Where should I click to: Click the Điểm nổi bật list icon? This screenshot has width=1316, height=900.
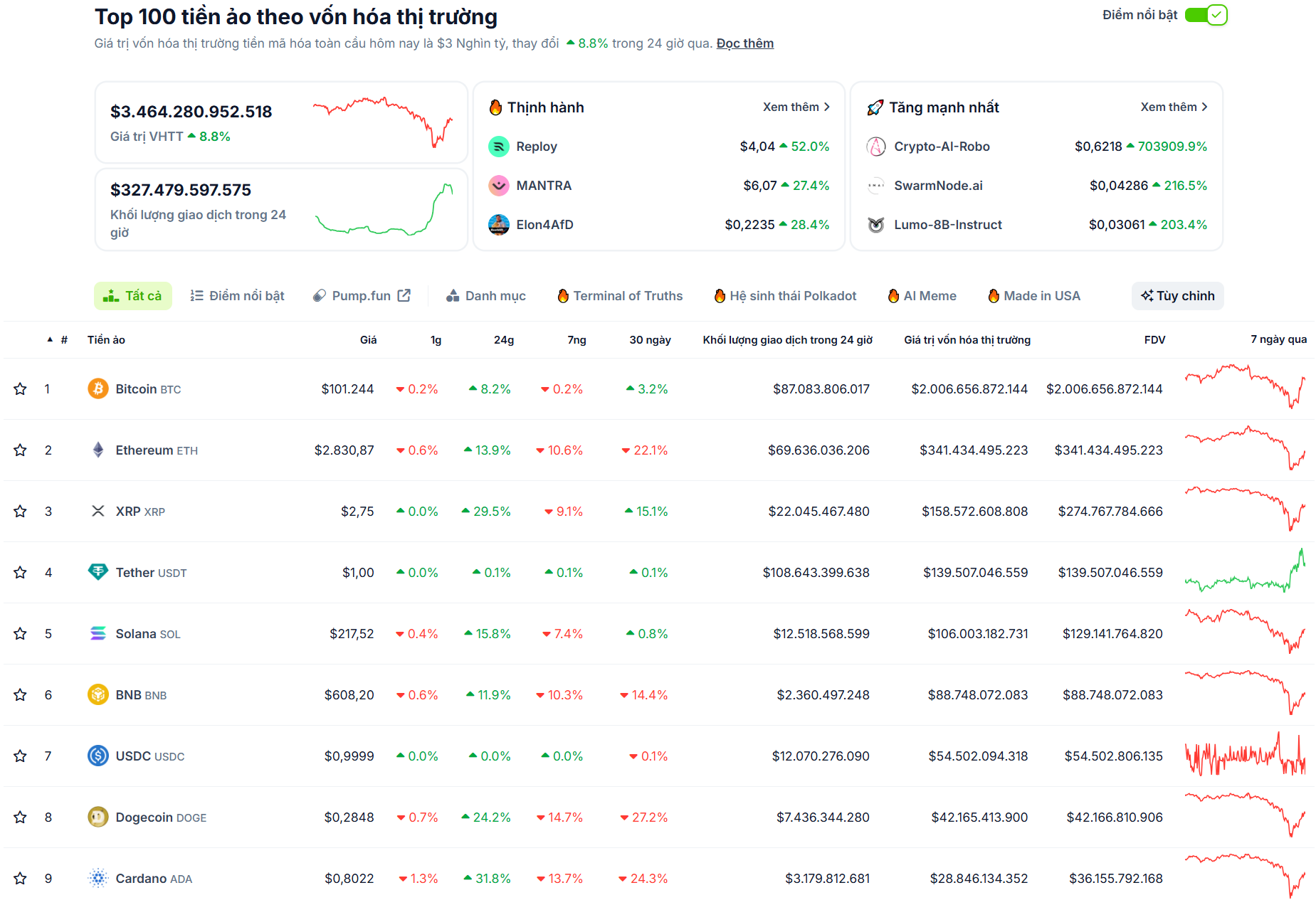(197, 296)
